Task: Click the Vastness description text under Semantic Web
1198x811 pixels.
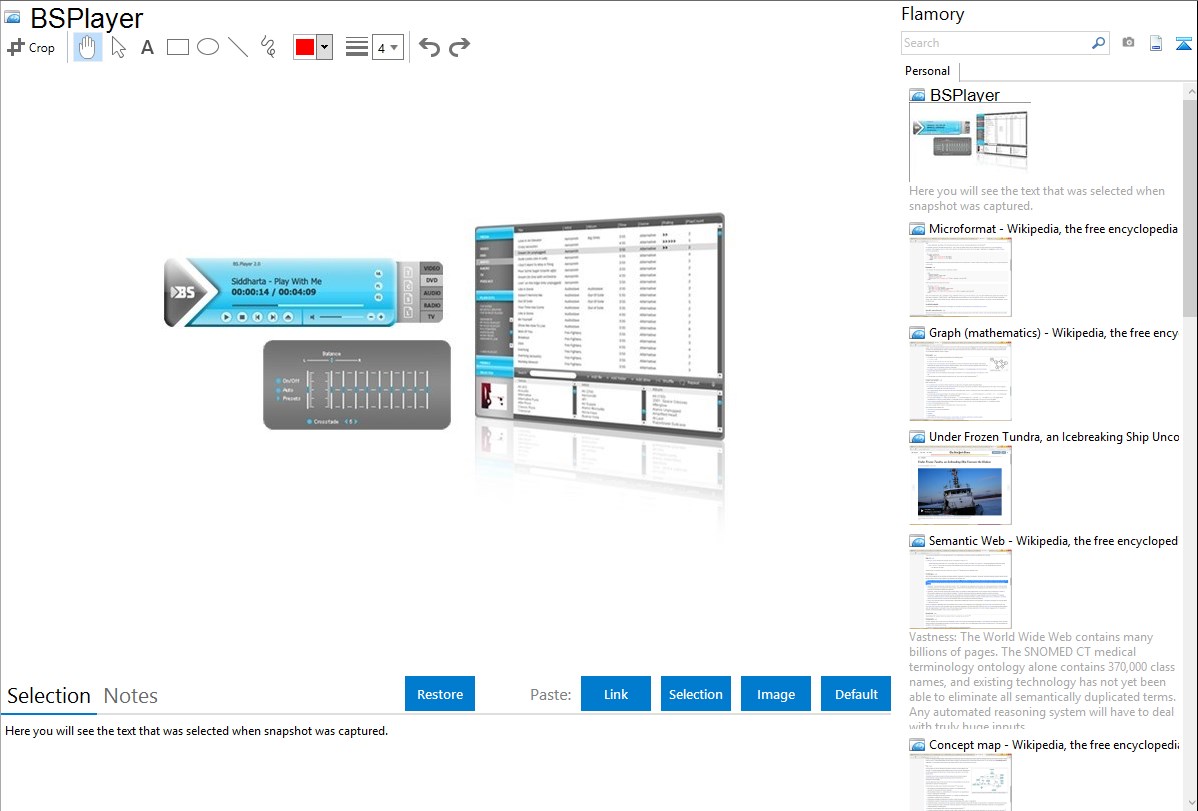Action: point(1043,681)
